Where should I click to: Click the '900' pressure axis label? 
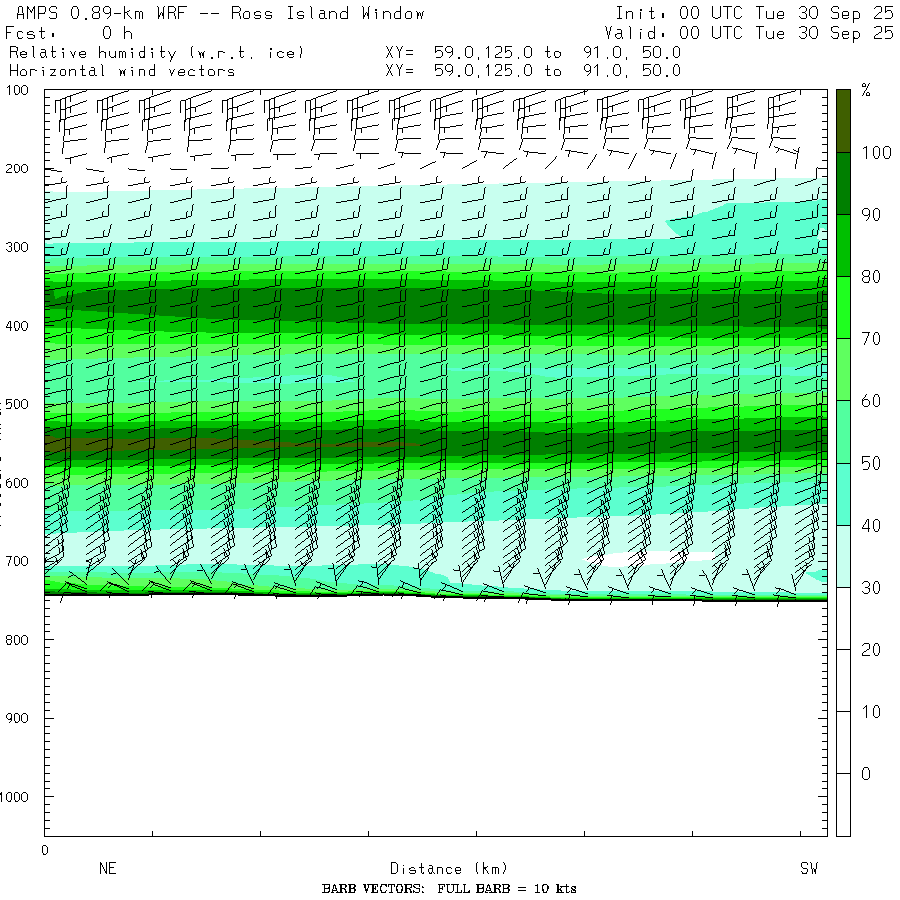[17, 718]
